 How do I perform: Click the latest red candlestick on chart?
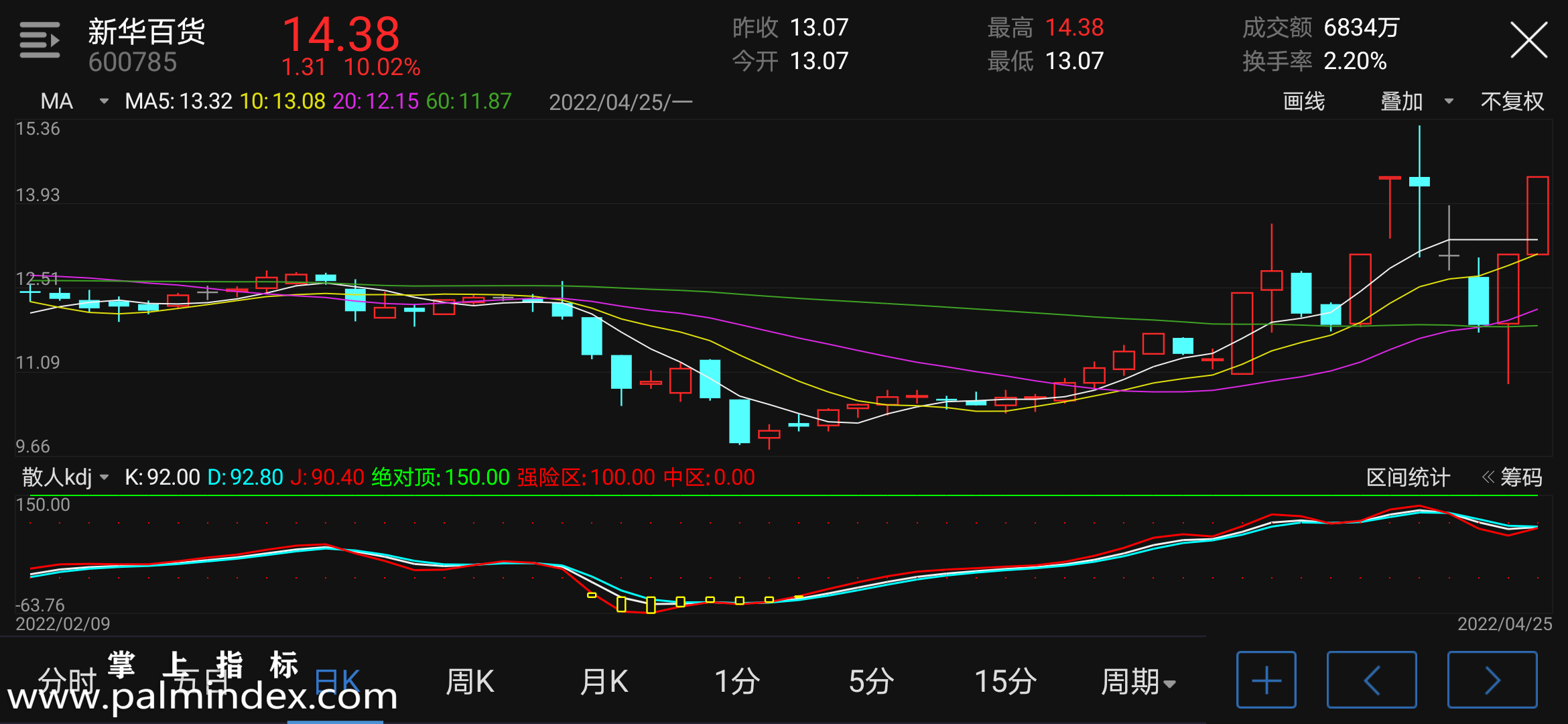tap(1537, 215)
